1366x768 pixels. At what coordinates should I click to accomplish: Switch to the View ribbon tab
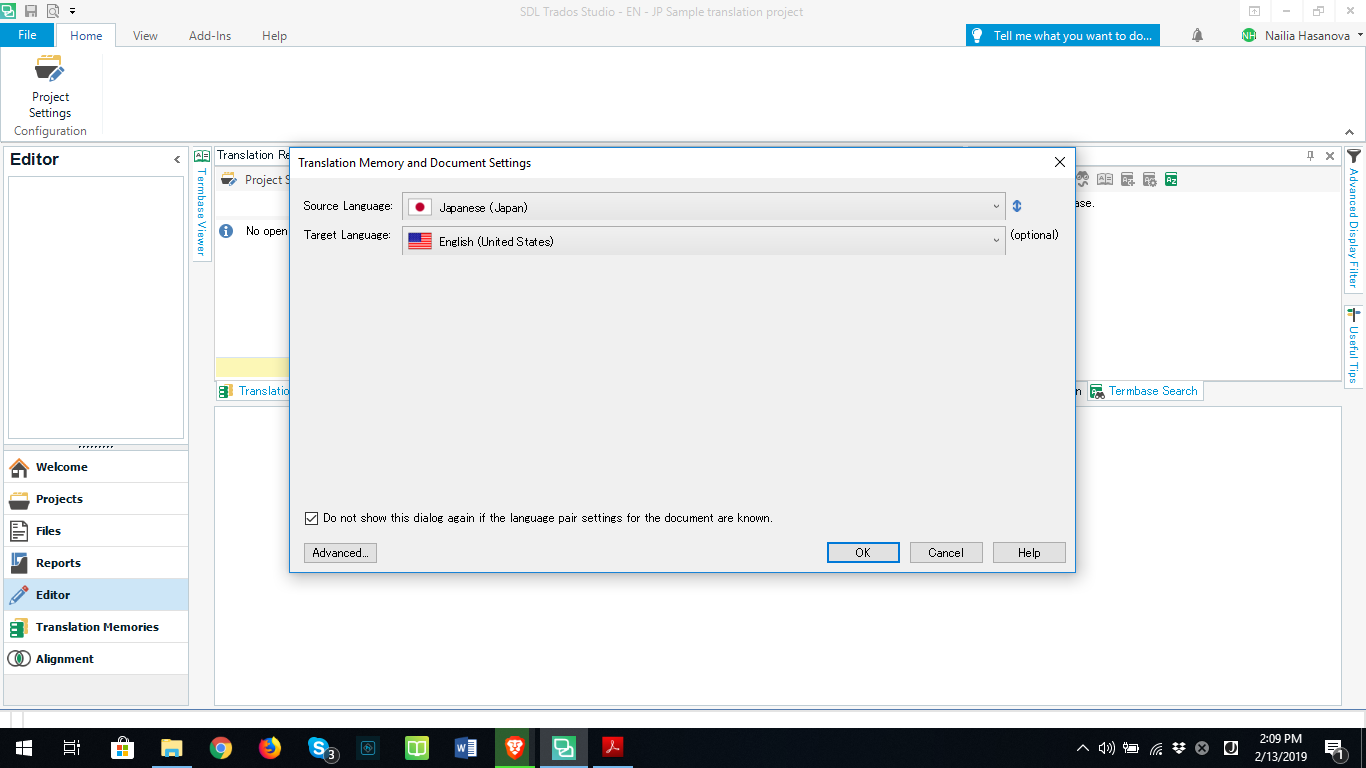tap(145, 35)
